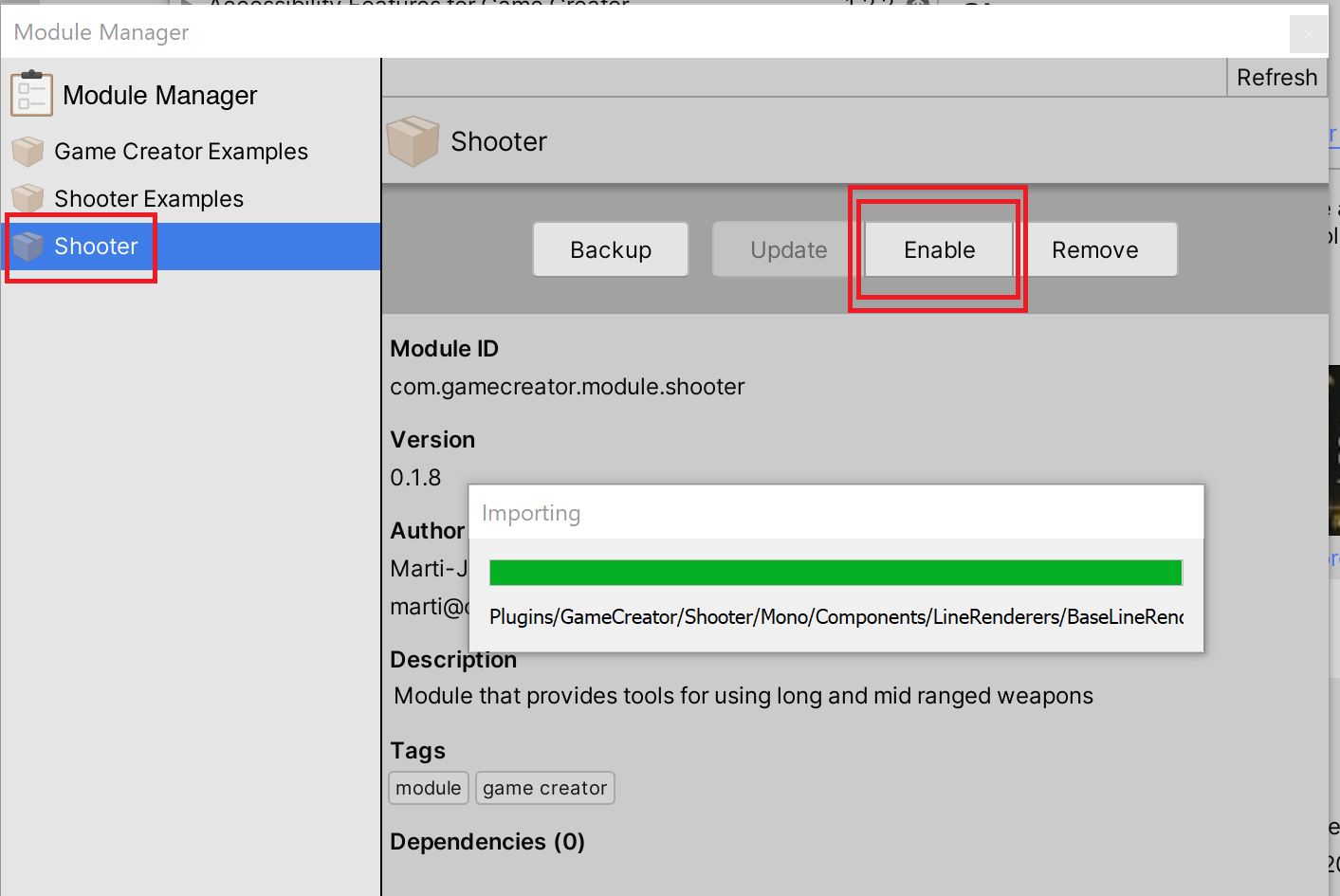The image size is (1340, 896).
Task: Click the Shooter Examples box icon
Action: click(x=28, y=198)
